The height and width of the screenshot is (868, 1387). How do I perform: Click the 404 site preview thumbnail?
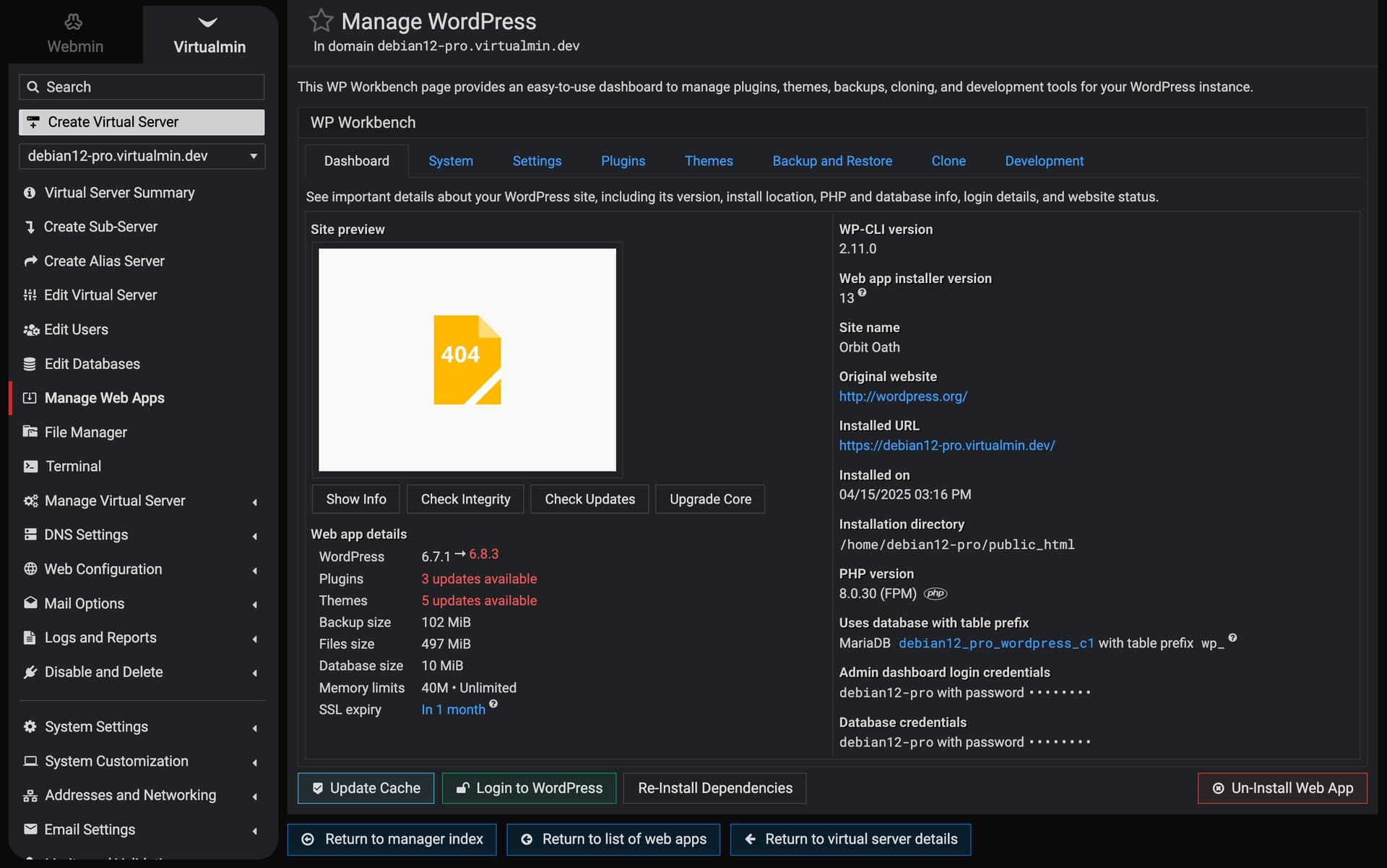467,360
